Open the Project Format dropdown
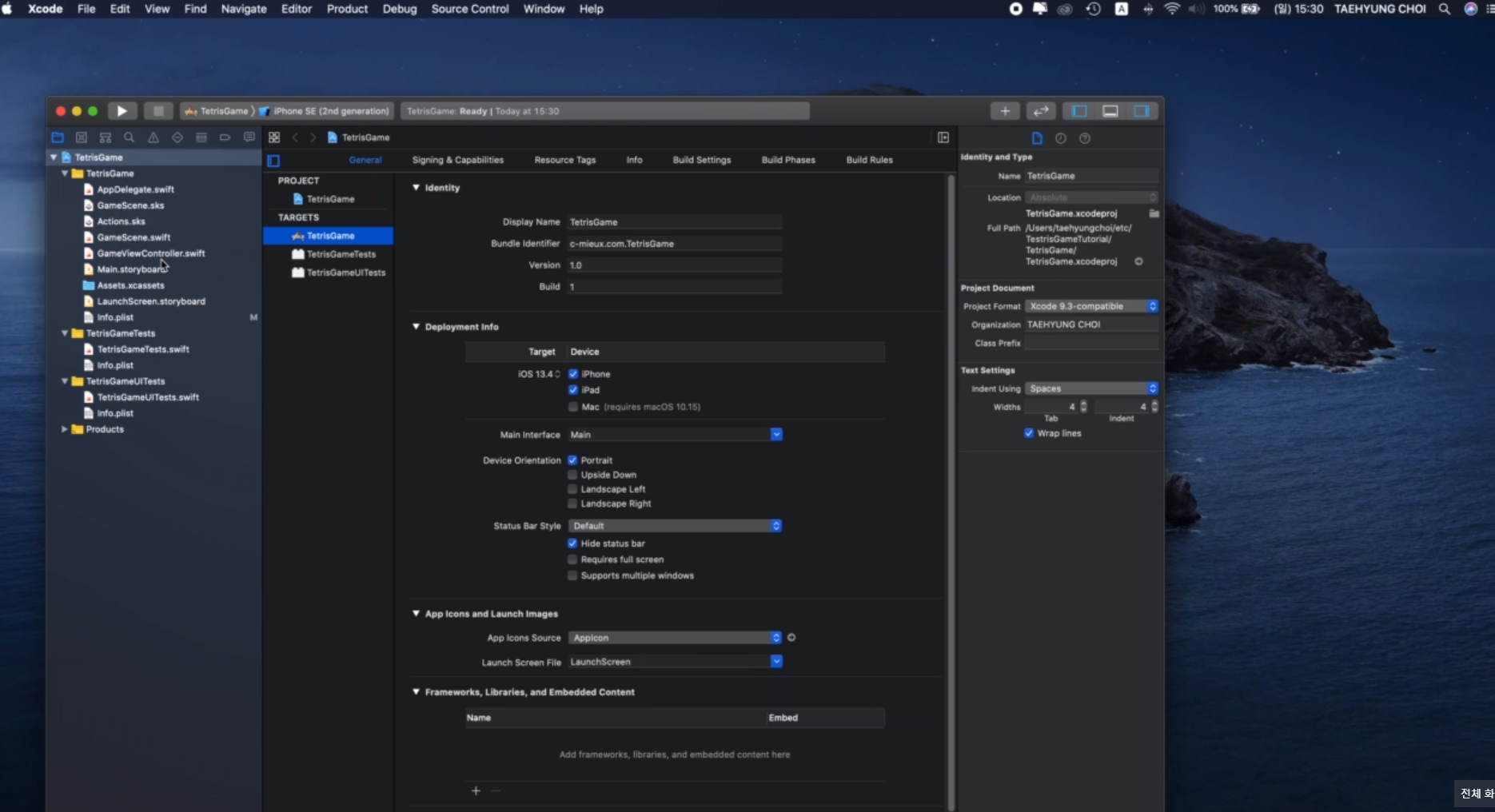This screenshot has height=812, width=1495. click(1091, 306)
